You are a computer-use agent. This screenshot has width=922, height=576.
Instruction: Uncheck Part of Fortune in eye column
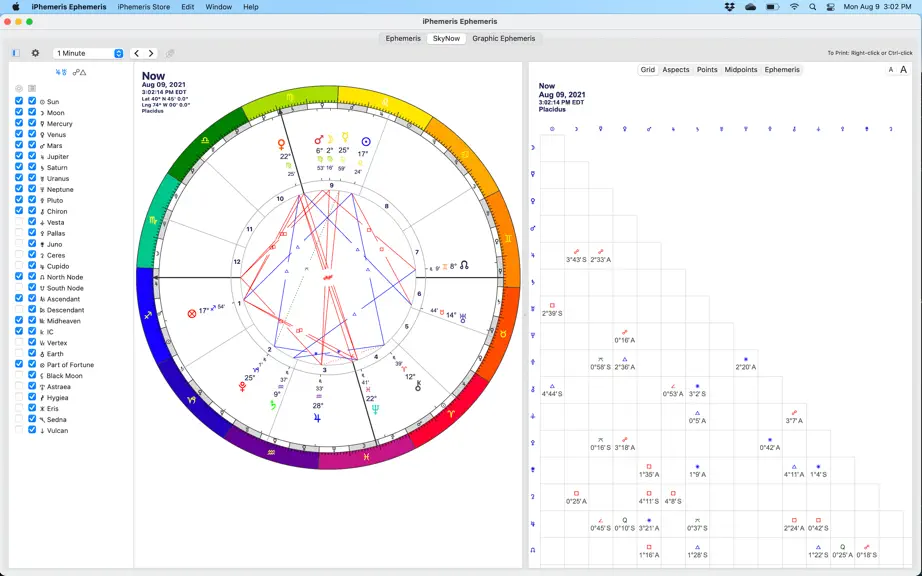[x=19, y=364]
